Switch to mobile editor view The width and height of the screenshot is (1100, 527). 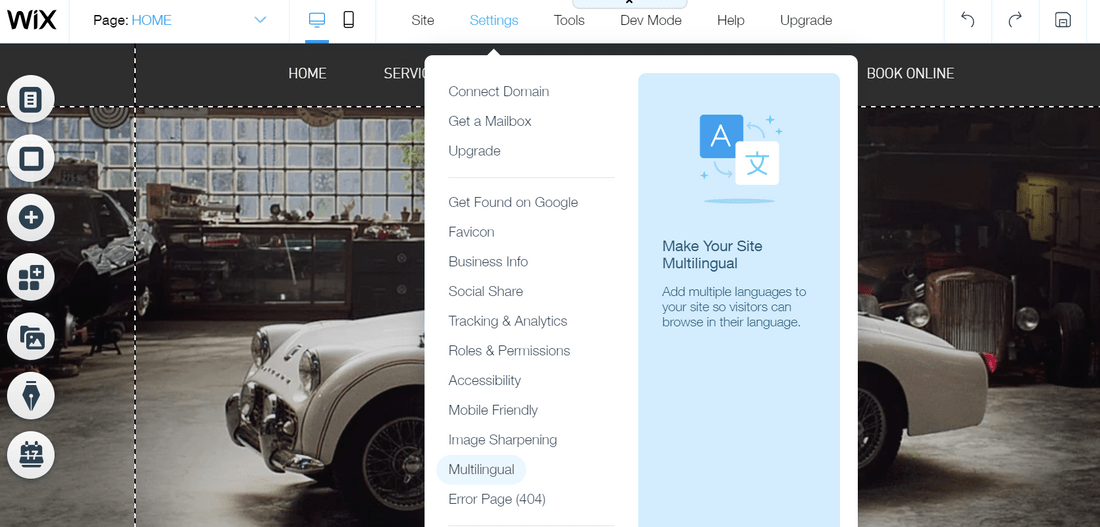(x=348, y=20)
